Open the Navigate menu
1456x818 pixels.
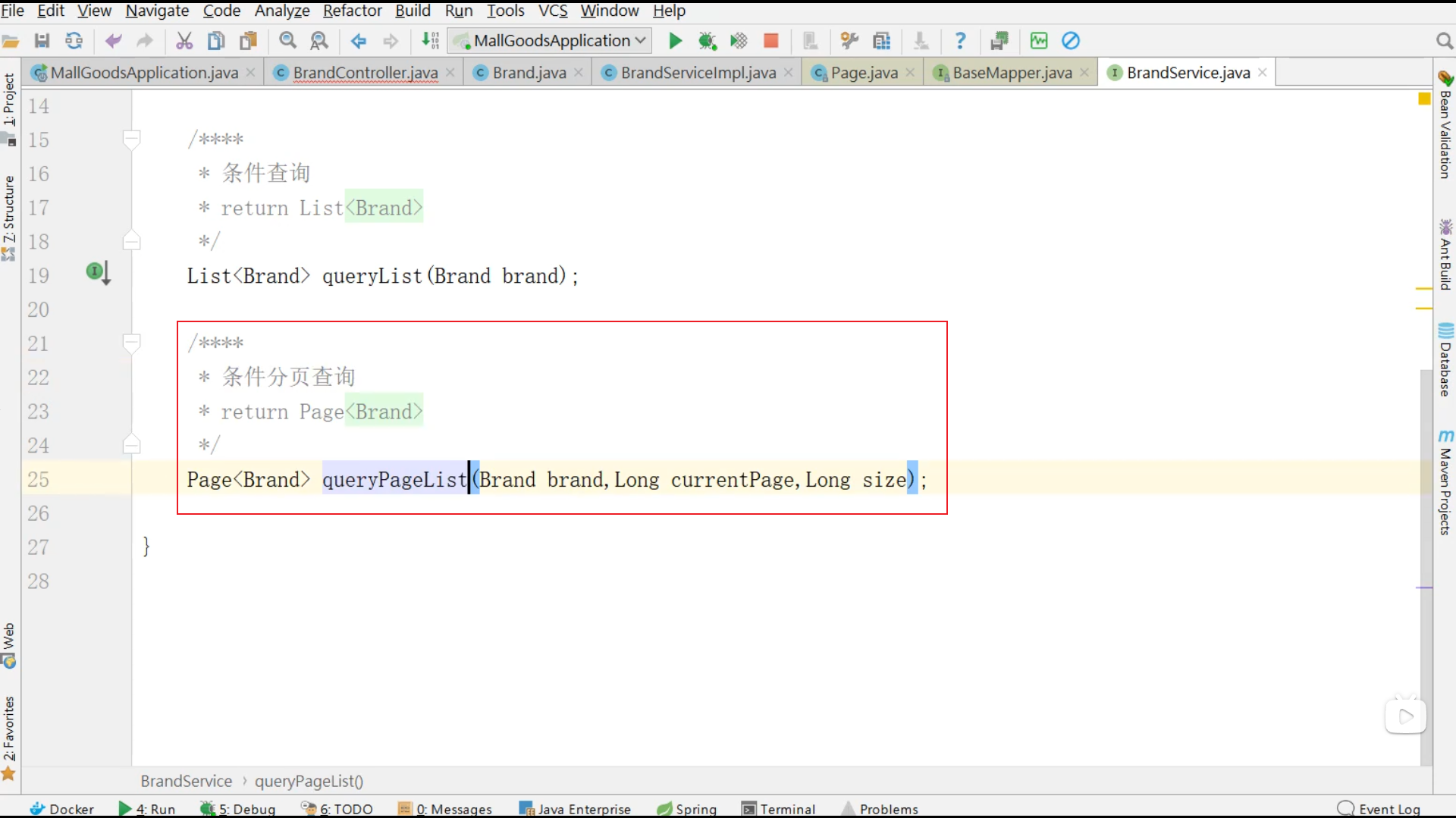click(157, 11)
